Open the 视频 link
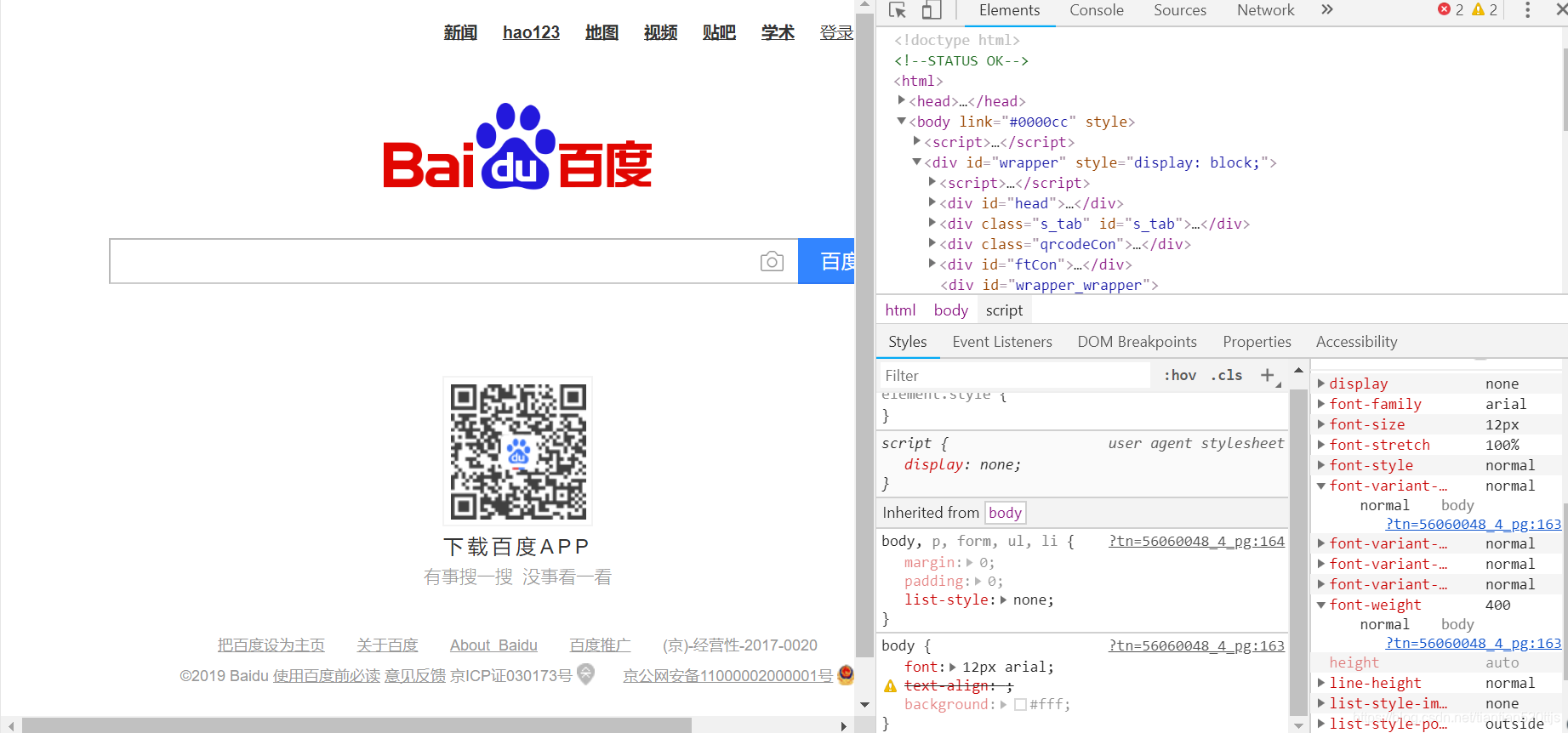 (660, 32)
